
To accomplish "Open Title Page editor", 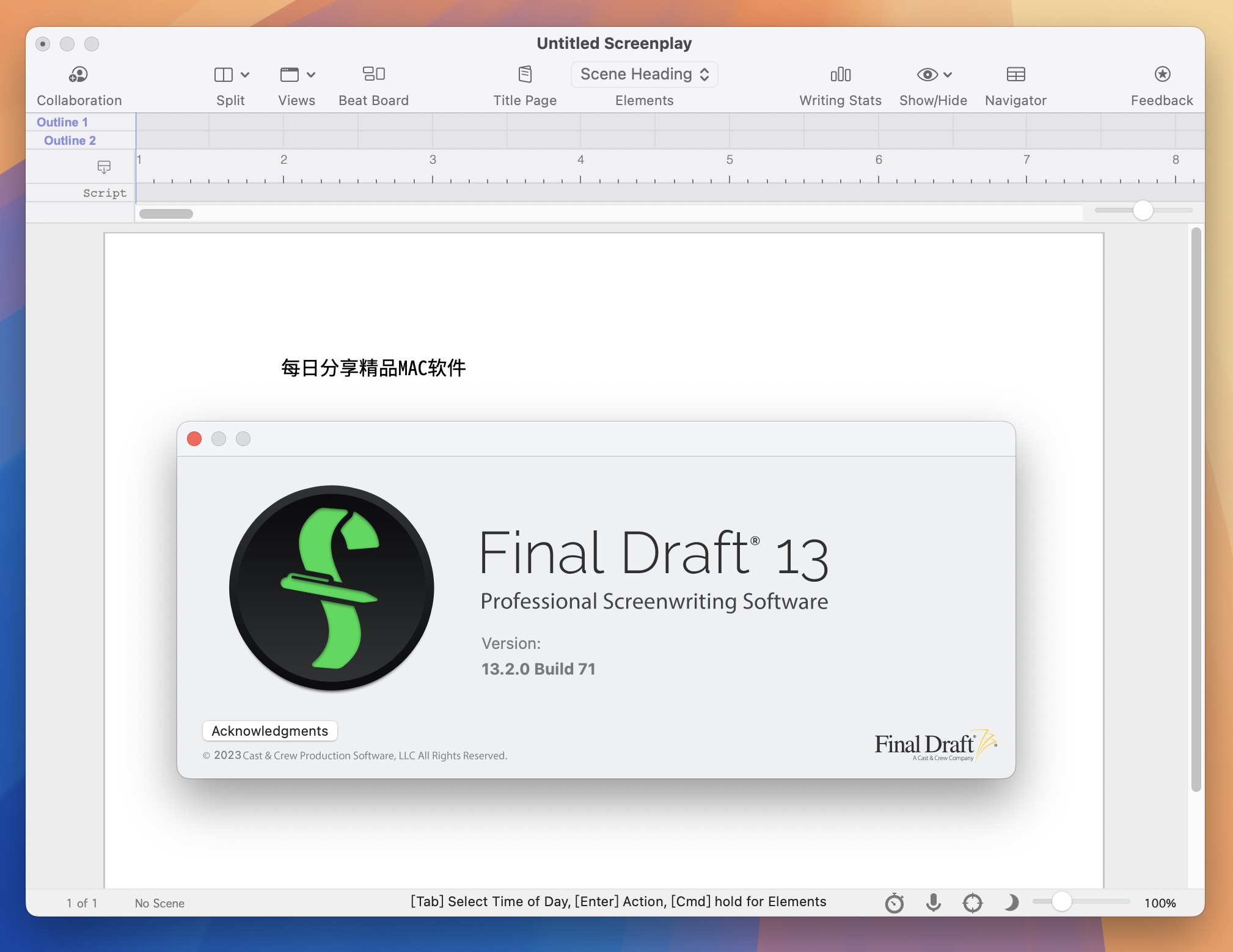I will click(524, 82).
